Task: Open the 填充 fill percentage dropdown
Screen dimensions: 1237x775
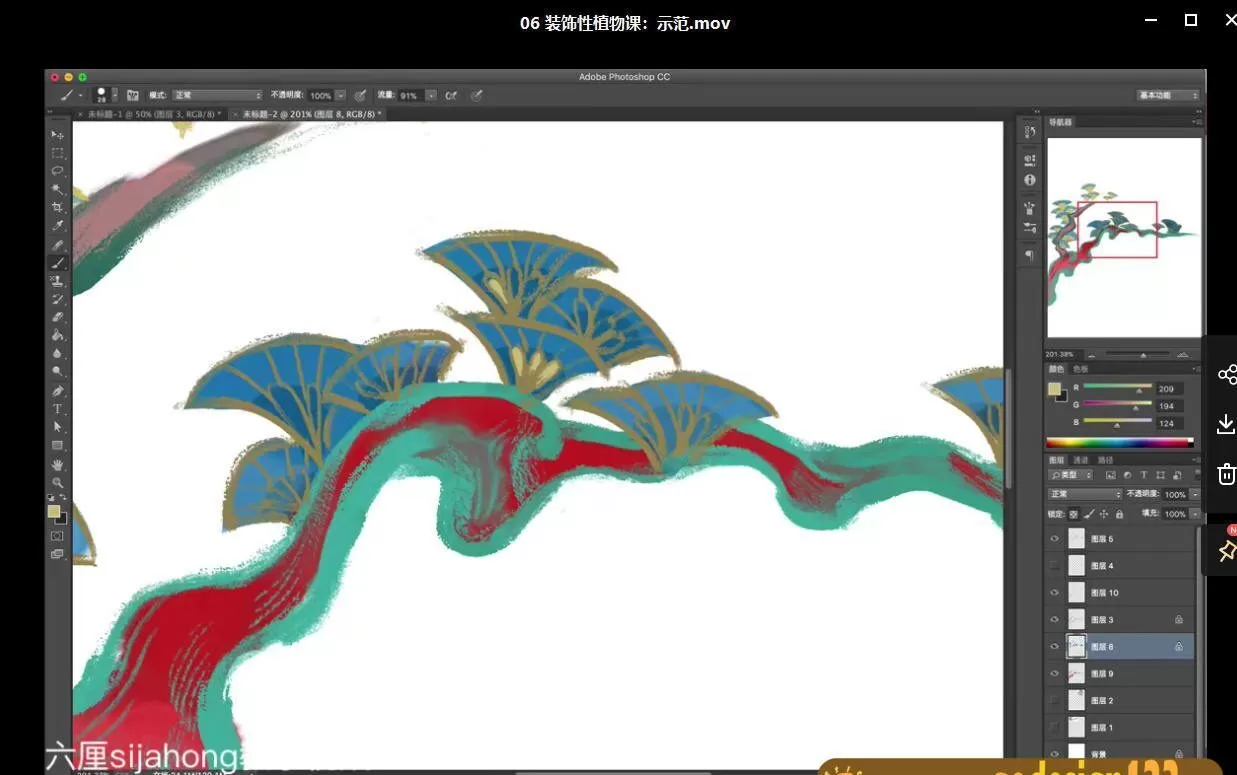Action: click(1196, 513)
